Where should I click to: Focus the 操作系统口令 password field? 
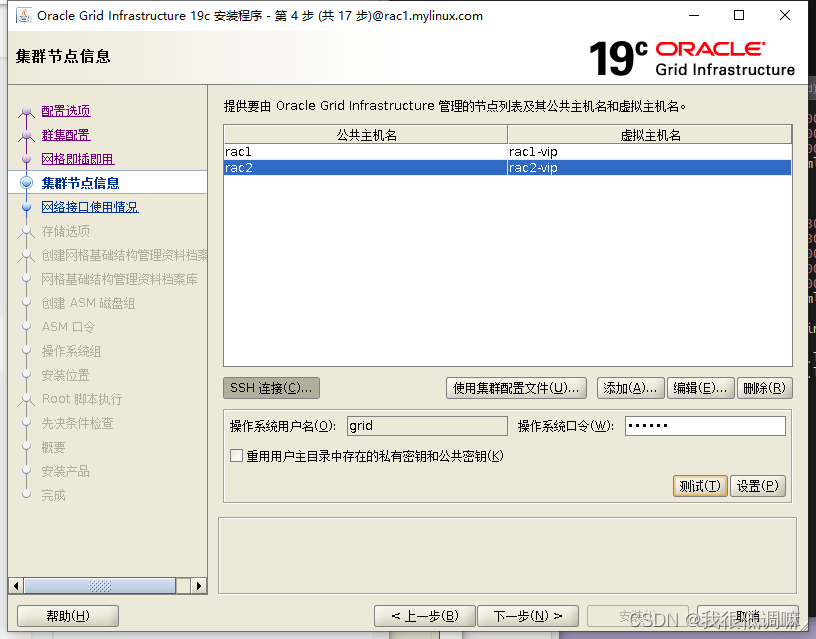point(705,426)
